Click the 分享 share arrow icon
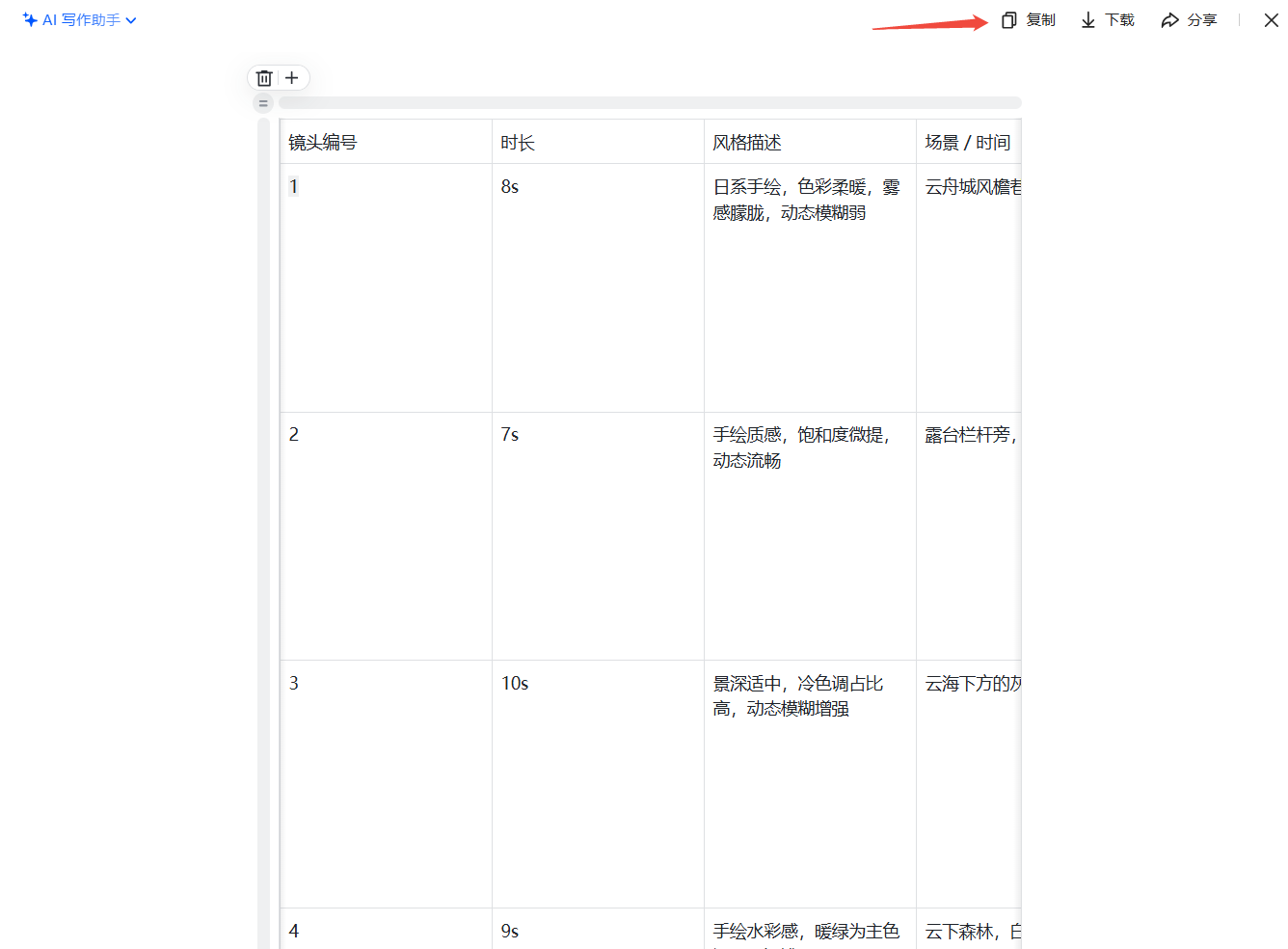The width and height of the screenshot is (1288, 949). click(x=1169, y=20)
